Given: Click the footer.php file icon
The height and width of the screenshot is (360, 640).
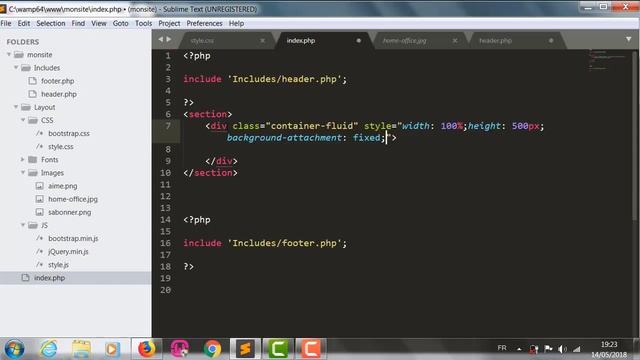Looking at the screenshot, I should (33, 81).
